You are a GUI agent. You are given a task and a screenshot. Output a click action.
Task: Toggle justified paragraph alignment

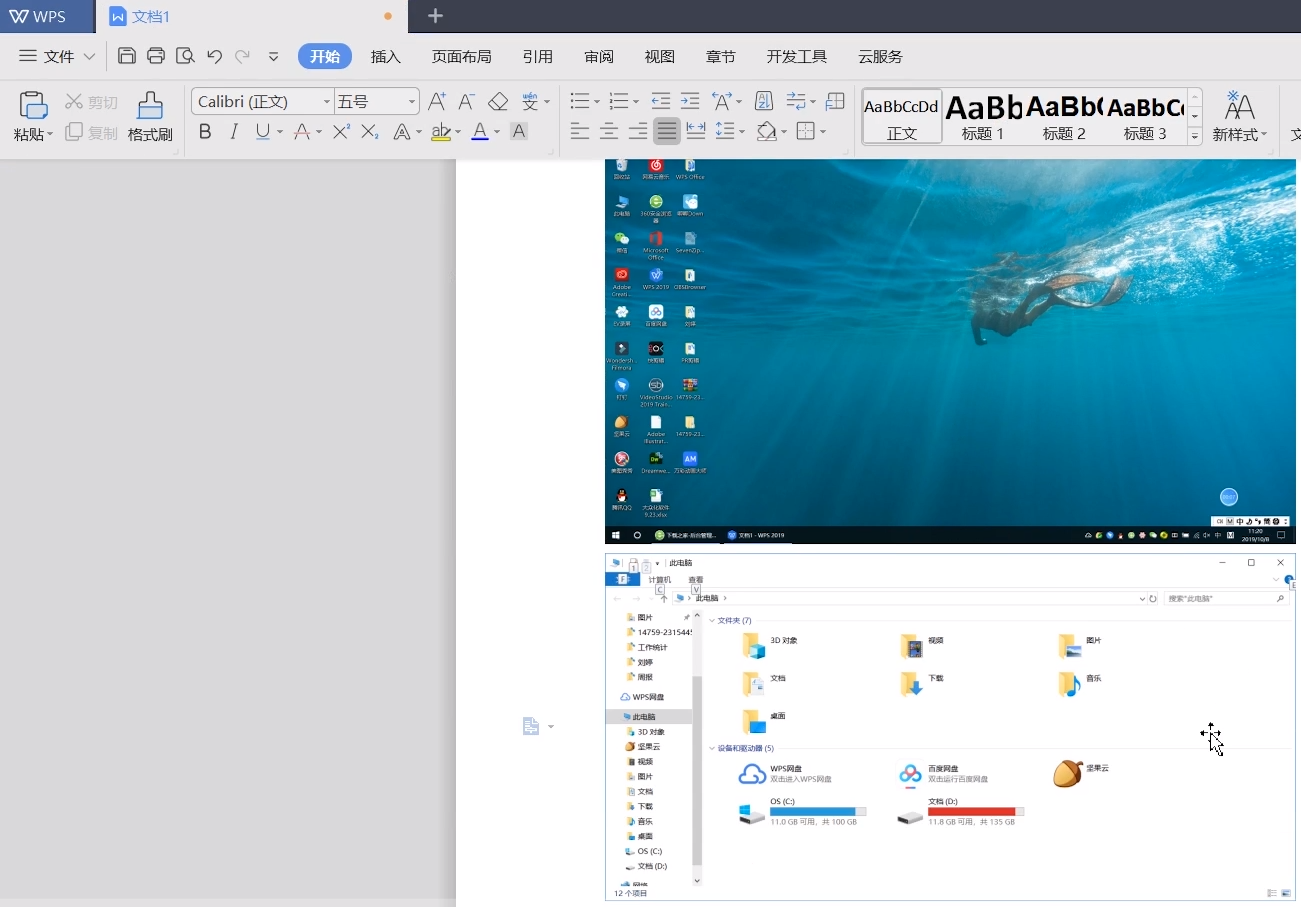pos(667,131)
